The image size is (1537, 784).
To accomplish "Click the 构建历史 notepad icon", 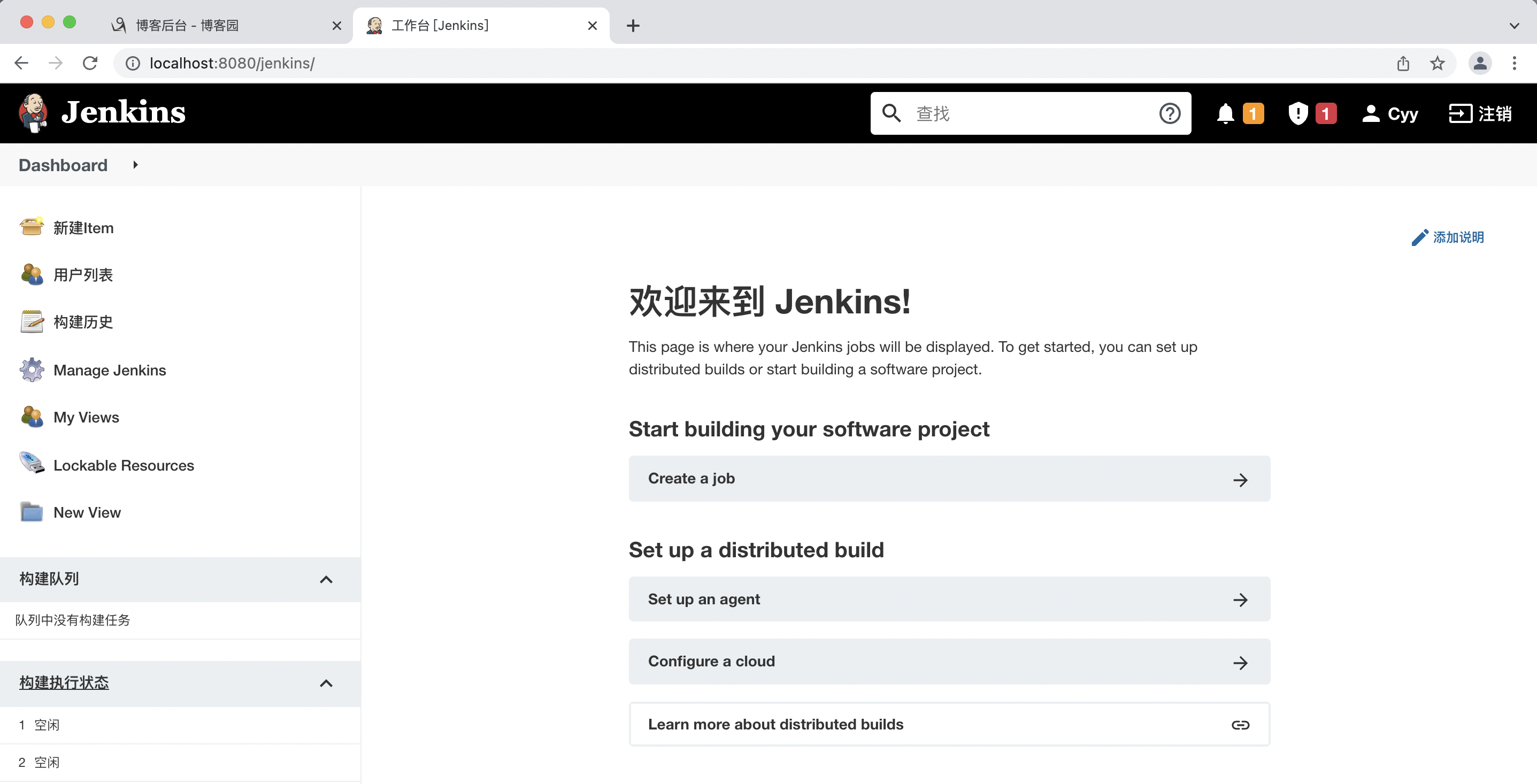I will (32, 321).
